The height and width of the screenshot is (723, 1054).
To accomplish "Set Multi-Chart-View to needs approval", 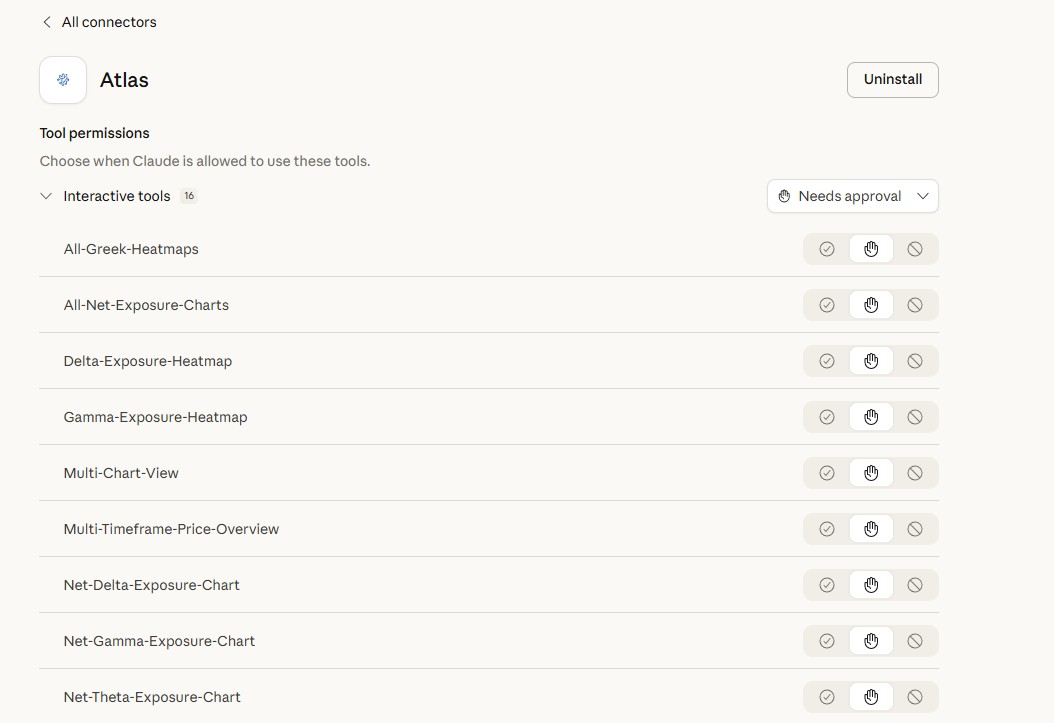I will point(871,473).
